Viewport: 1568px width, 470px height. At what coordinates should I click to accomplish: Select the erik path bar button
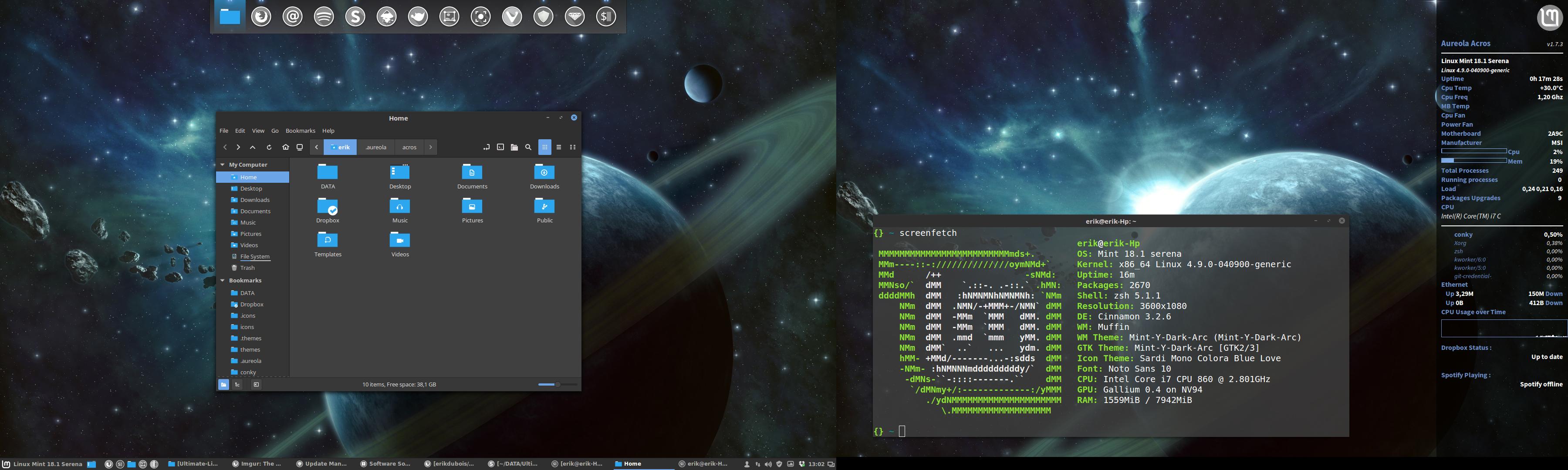[340, 147]
